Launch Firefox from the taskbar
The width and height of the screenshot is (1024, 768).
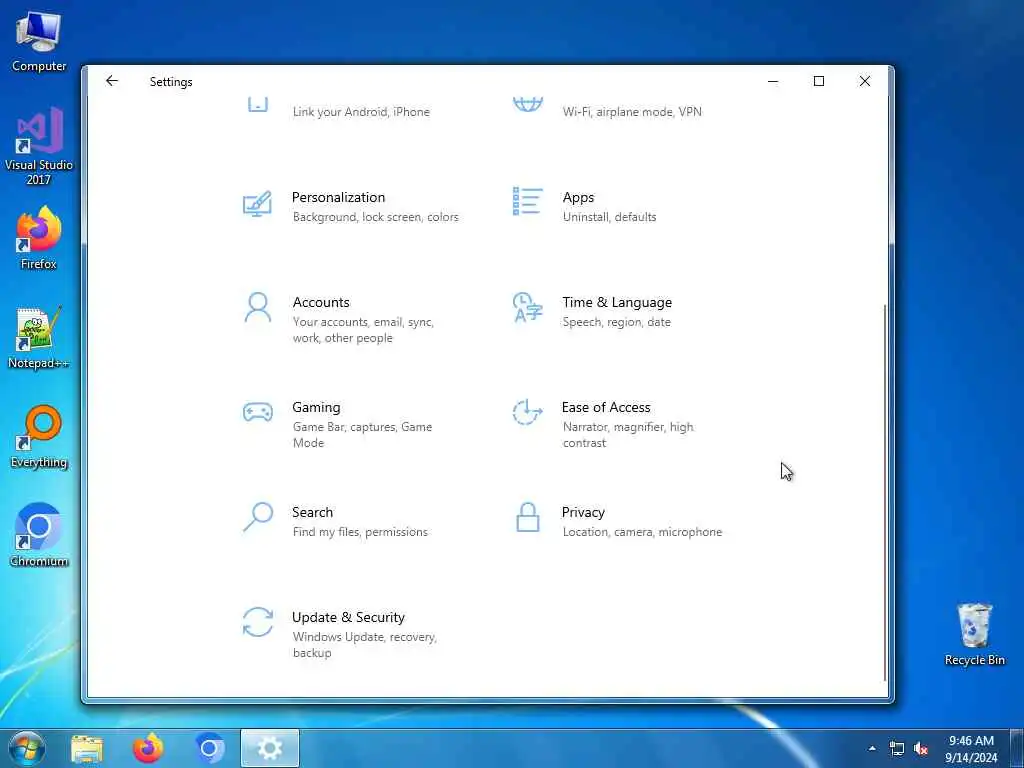pos(148,748)
